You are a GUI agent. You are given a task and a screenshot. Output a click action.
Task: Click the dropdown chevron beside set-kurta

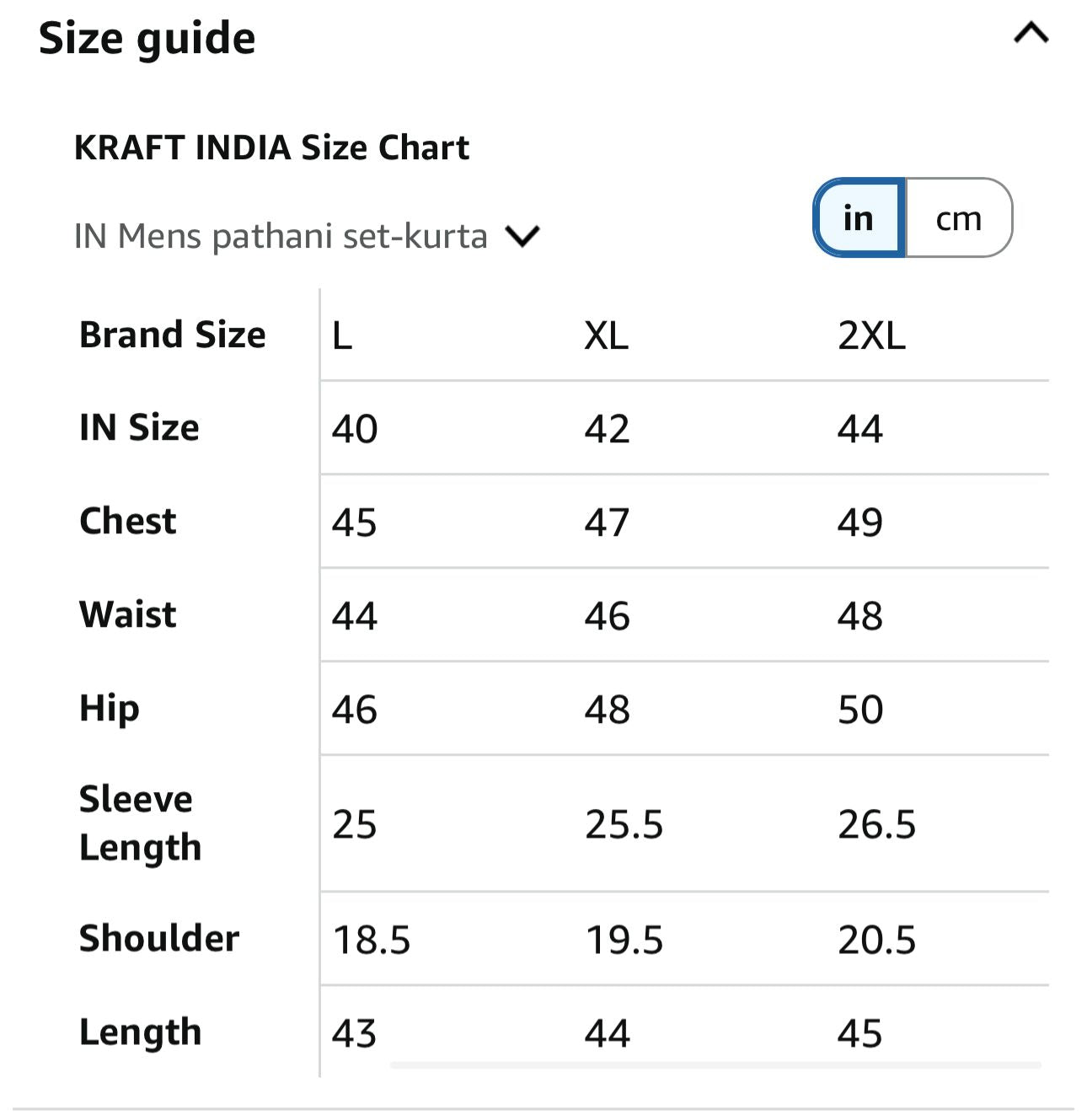522,236
